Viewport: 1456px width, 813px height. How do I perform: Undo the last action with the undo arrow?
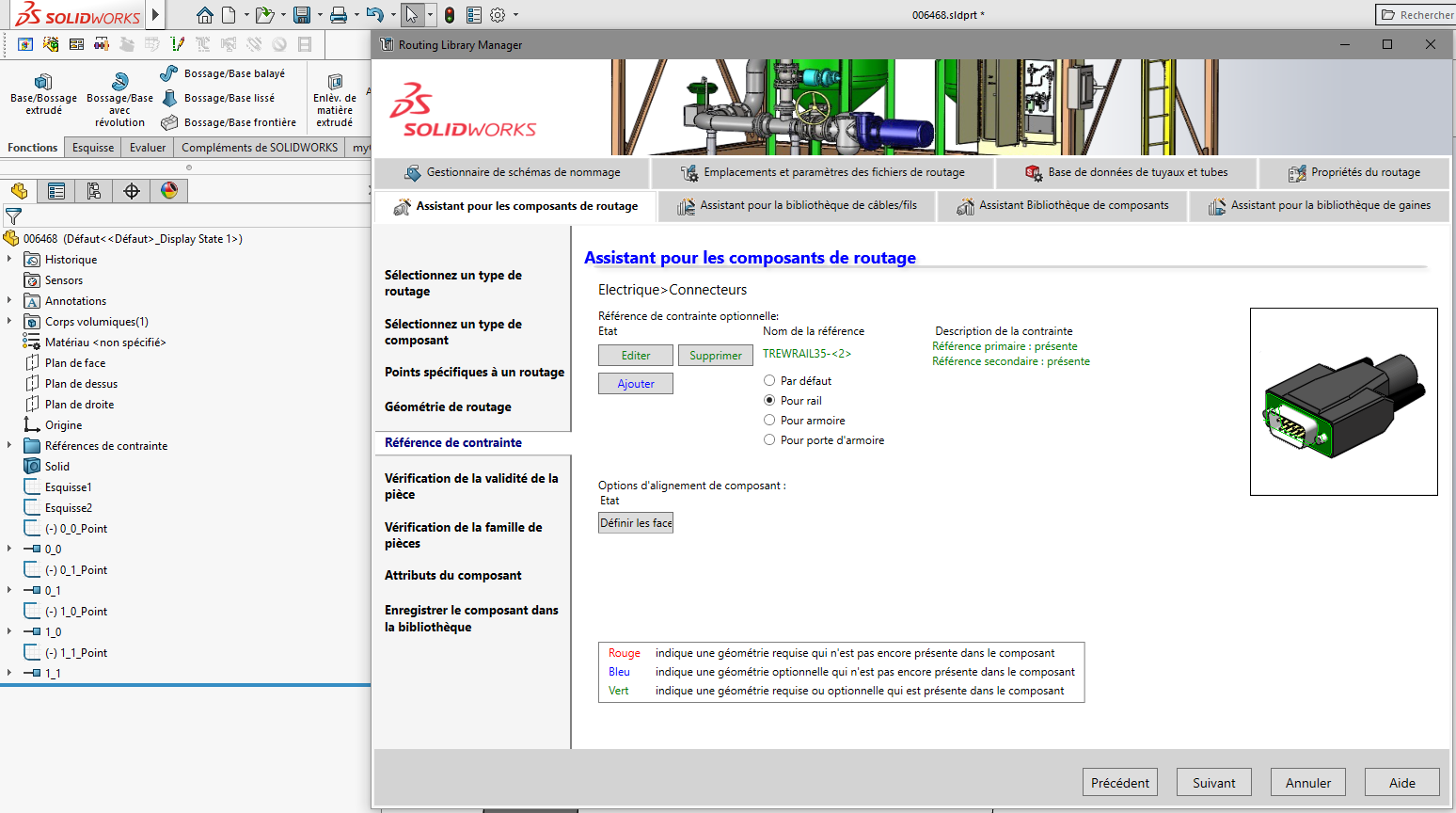coord(374,15)
